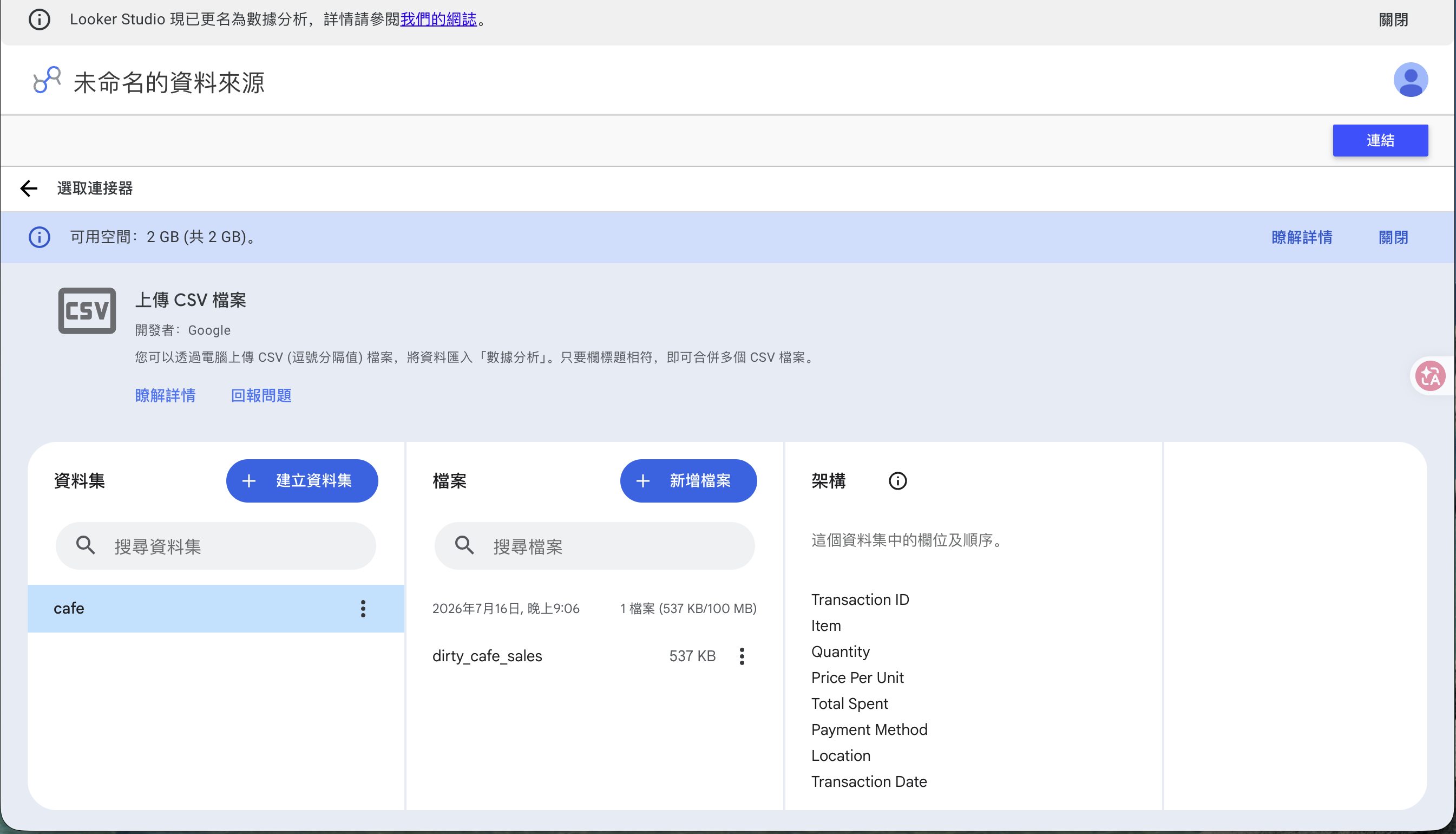Click the 連結 connect button
1456x834 pixels.
click(1380, 140)
